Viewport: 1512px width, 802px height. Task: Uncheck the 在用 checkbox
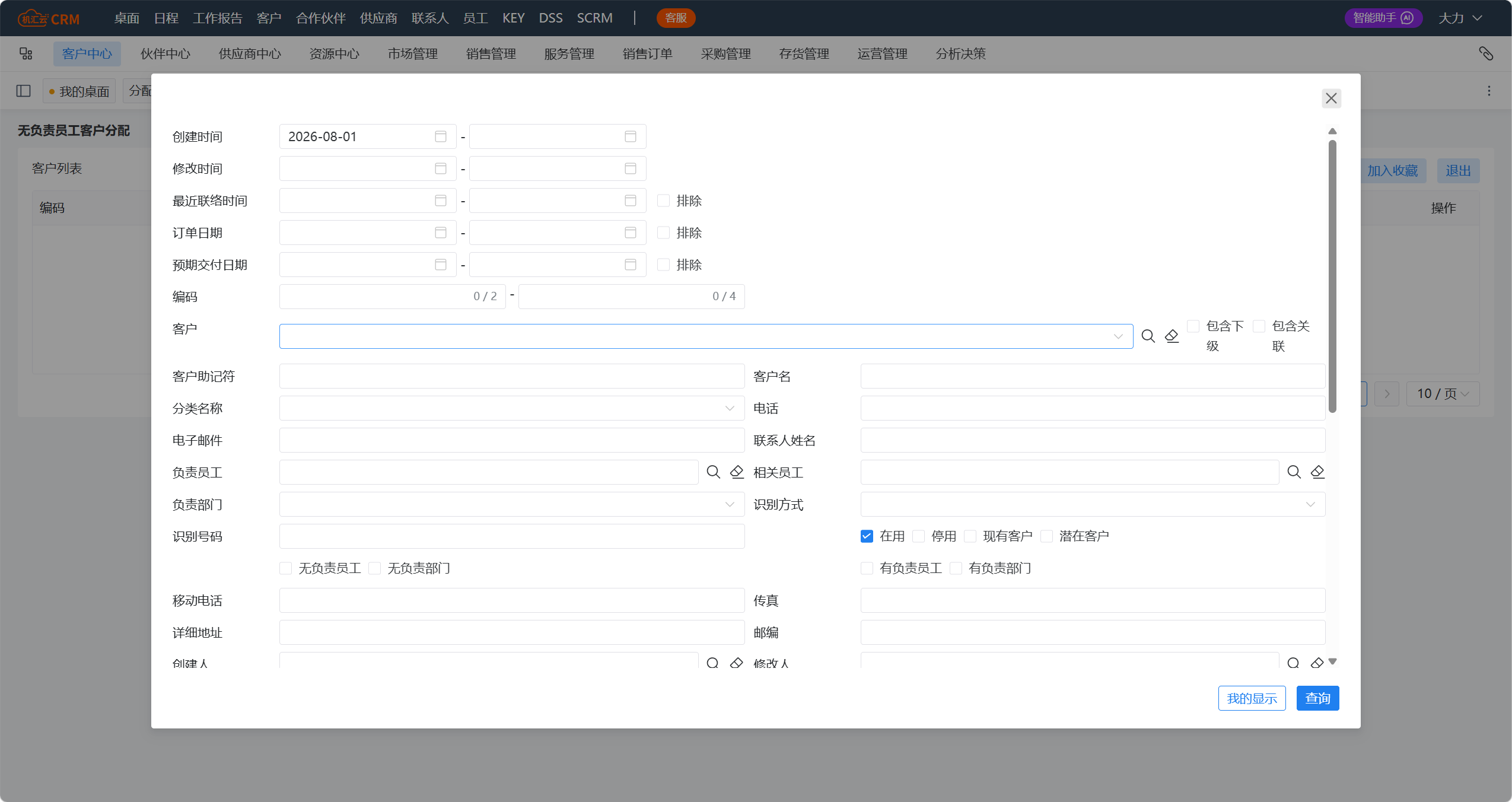point(867,536)
